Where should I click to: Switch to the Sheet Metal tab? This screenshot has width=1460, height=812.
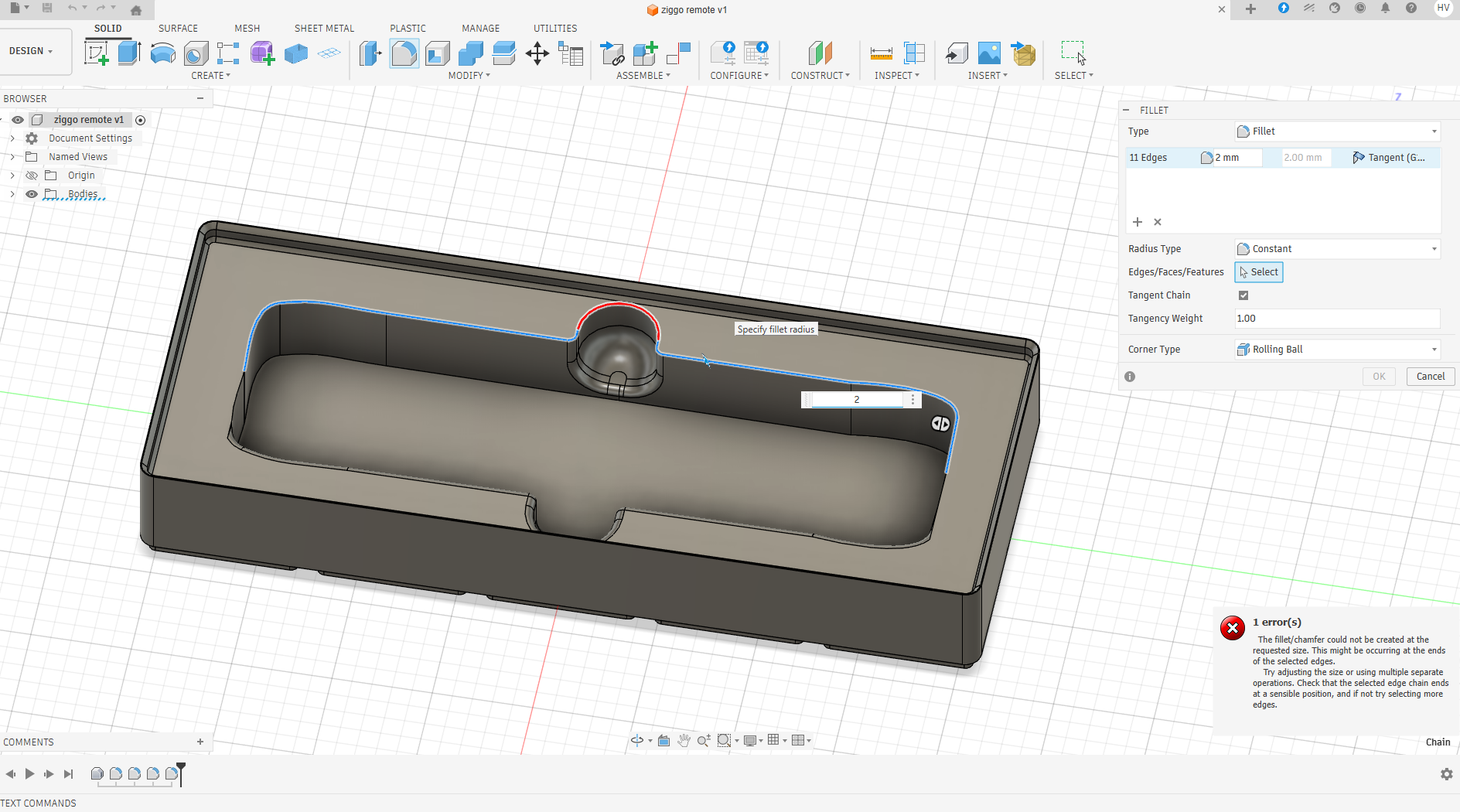pos(324,29)
